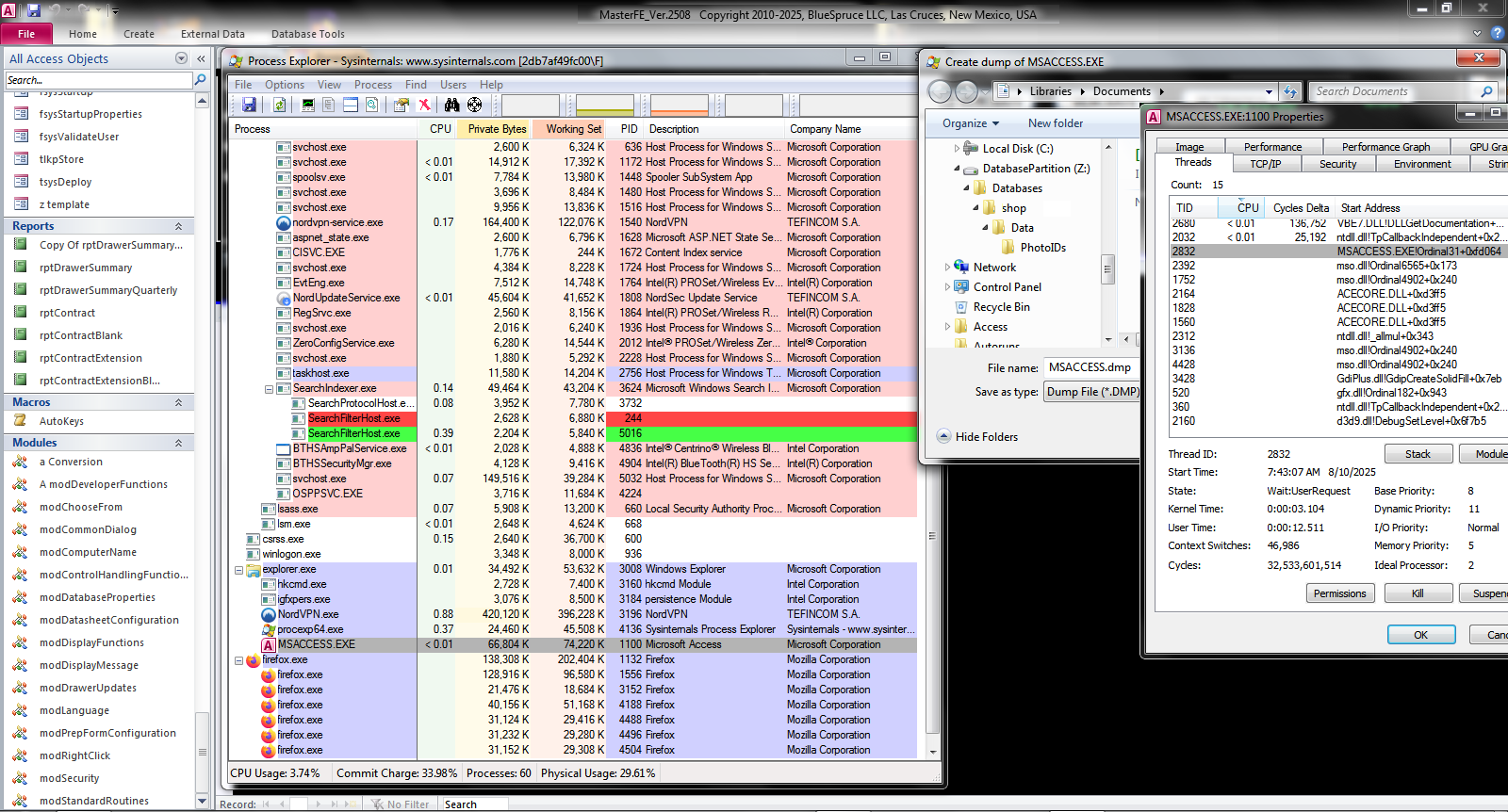Open the Environment tab in Properties

coord(1422,164)
